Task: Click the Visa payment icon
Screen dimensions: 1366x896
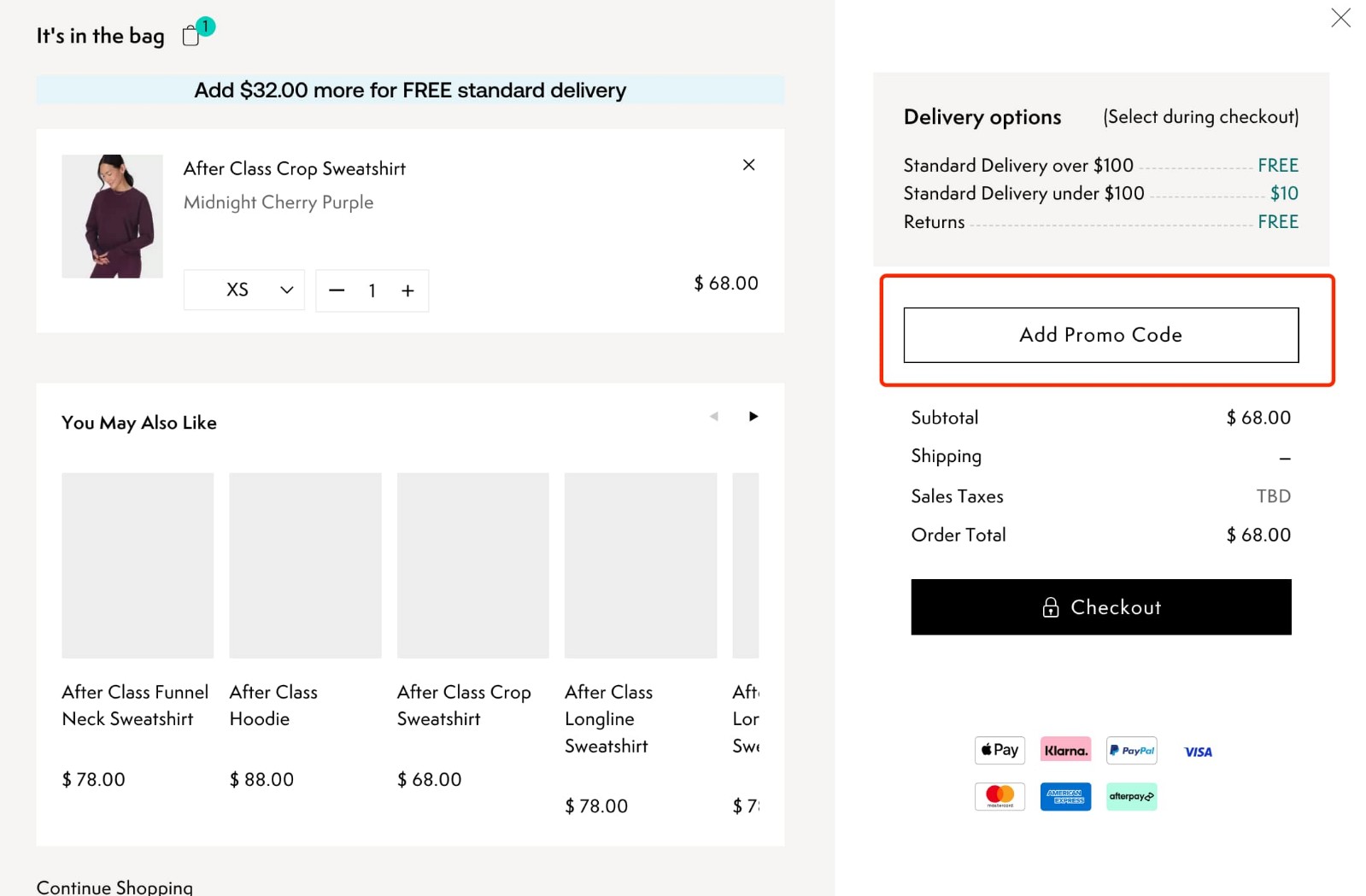Action: [x=1197, y=752]
